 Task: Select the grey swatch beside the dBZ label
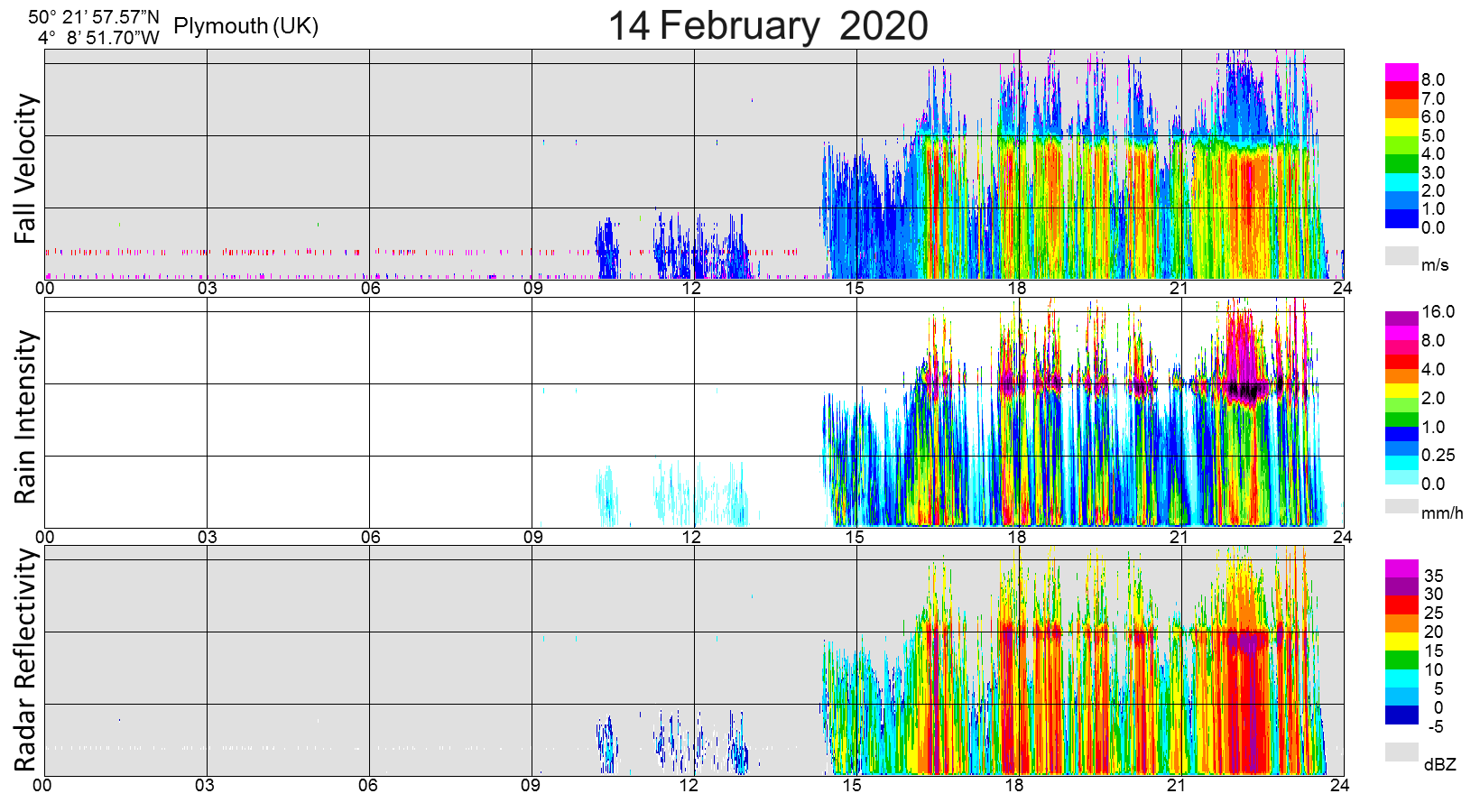pyautogui.click(x=1401, y=752)
